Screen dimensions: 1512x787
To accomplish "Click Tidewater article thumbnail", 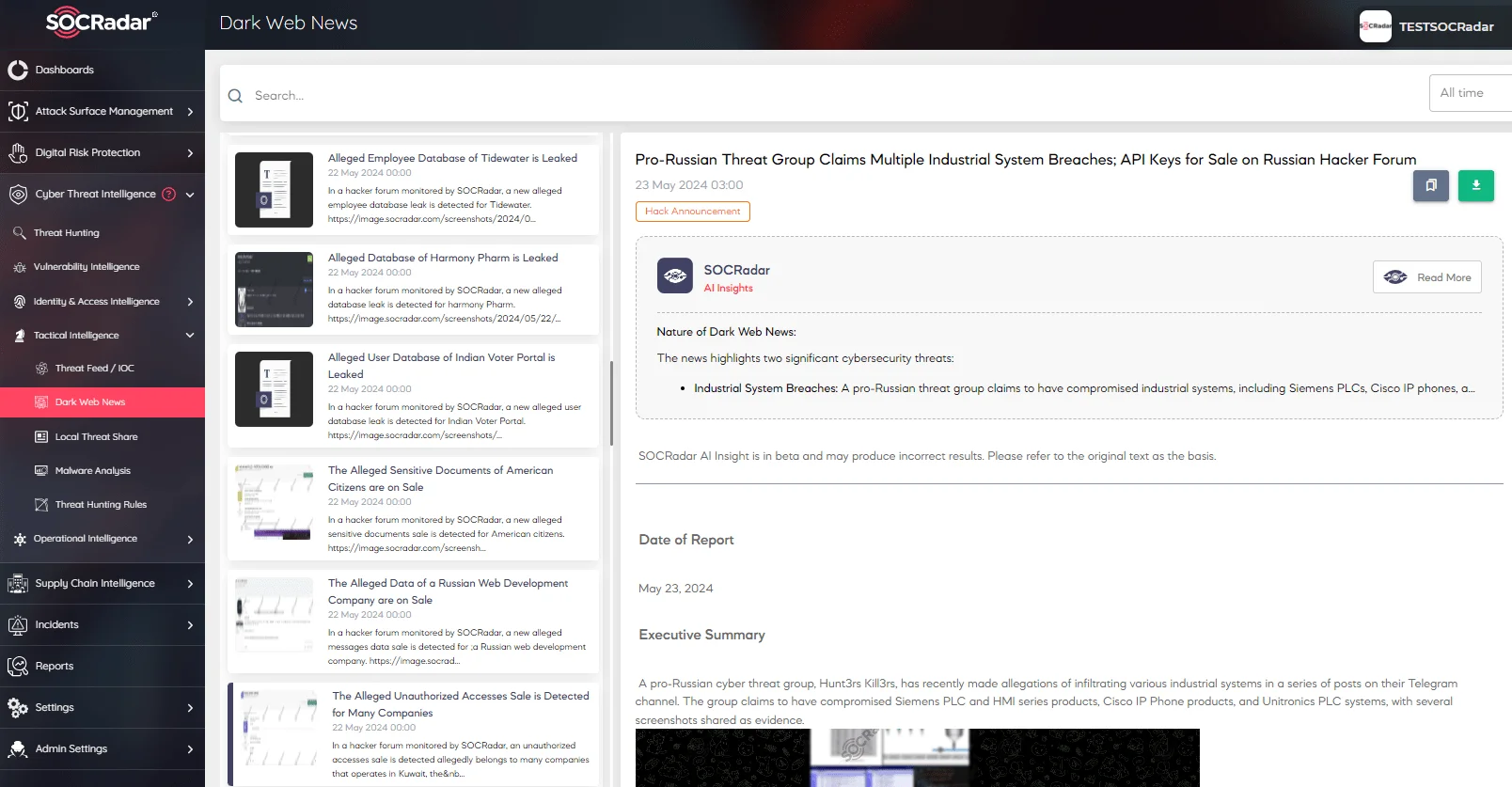I will 274,190.
